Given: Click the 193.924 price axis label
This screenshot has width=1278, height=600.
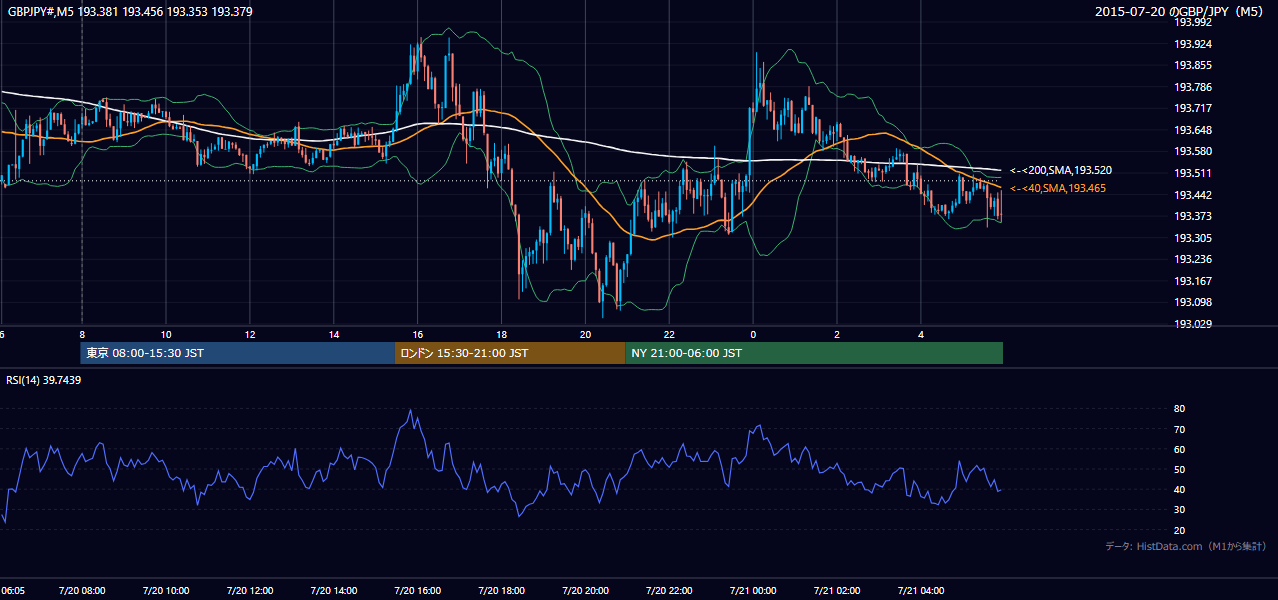Looking at the screenshot, I should [x=1192, y=44].
